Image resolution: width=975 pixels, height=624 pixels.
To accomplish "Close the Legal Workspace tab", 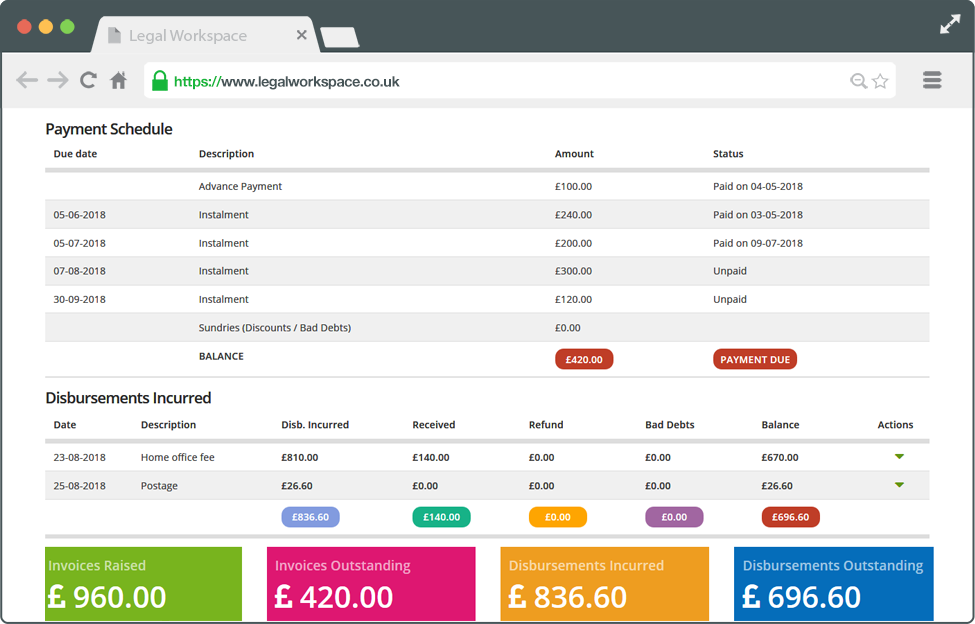I will [x=302, y=35].
